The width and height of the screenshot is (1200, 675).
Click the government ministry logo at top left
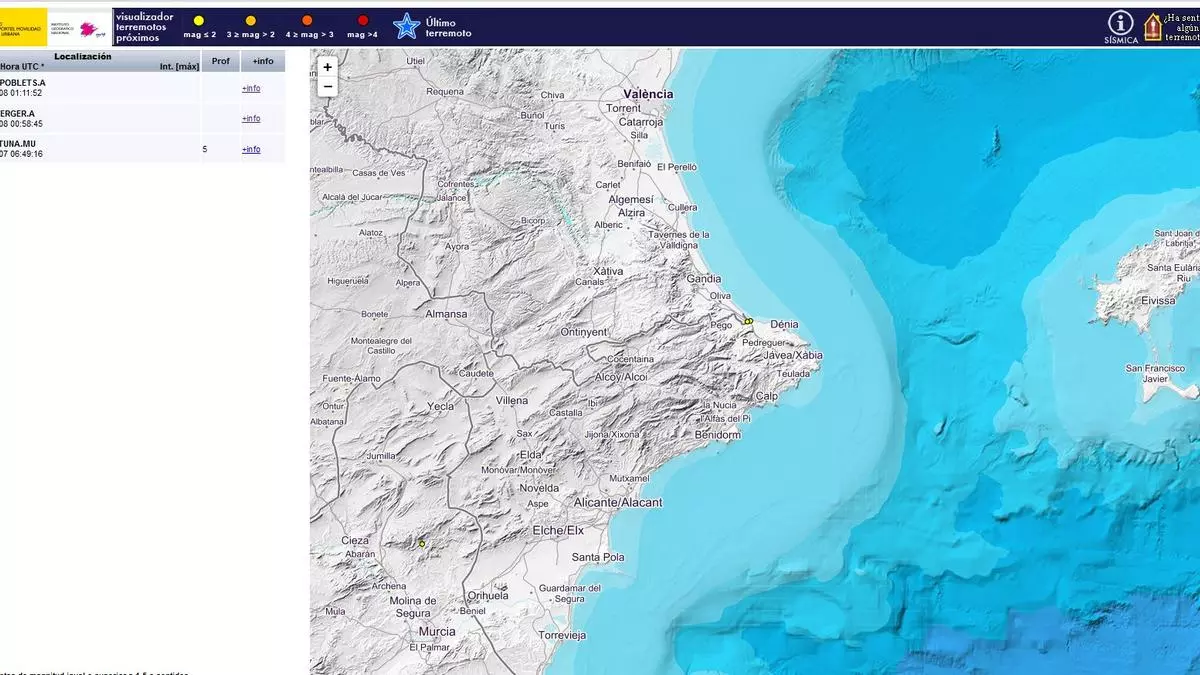tap(24, 27)
